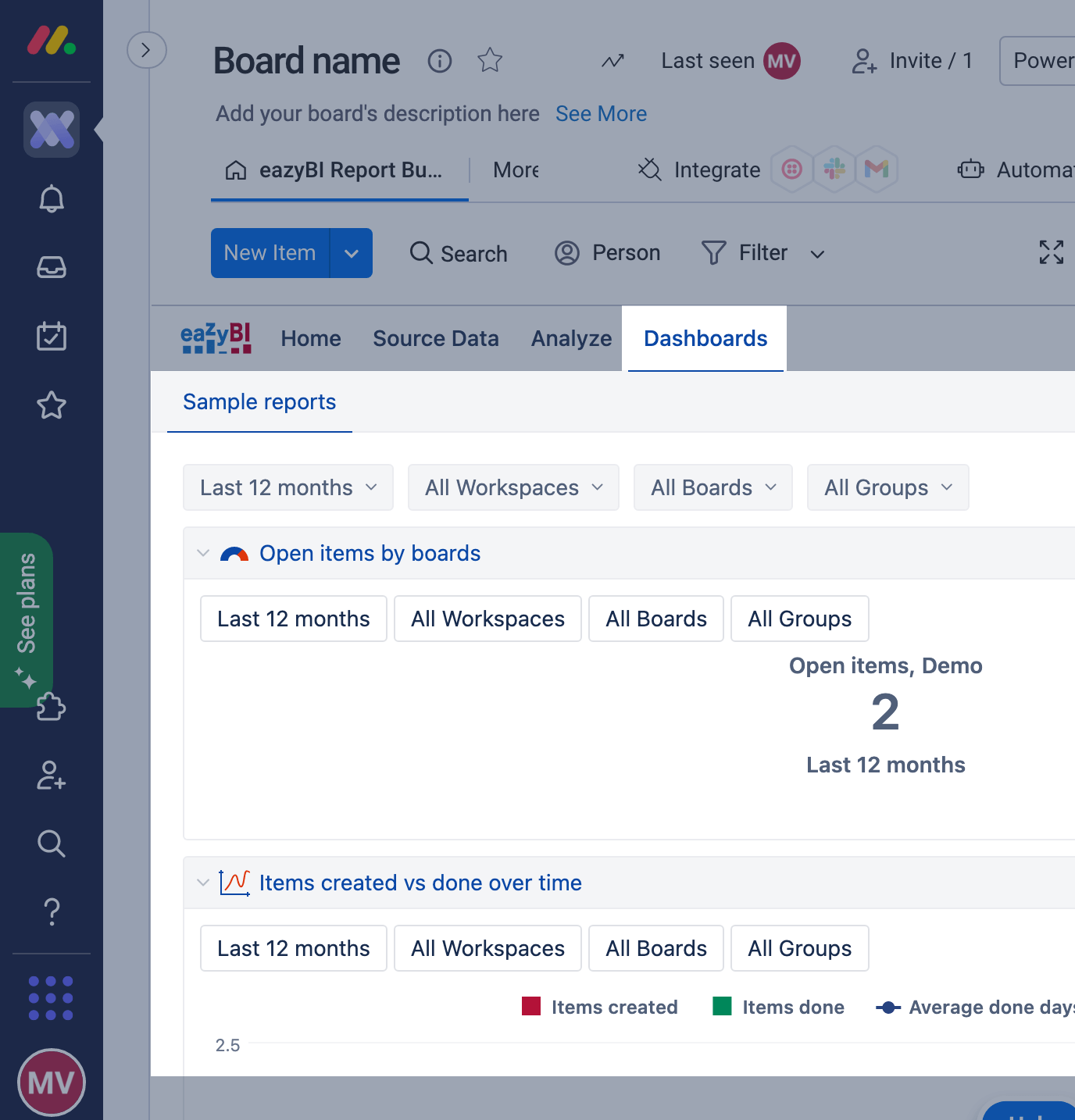Open the inbox icon in sidebar
This screenshot has width=1075, height=1120.
[x=52, y=268]
